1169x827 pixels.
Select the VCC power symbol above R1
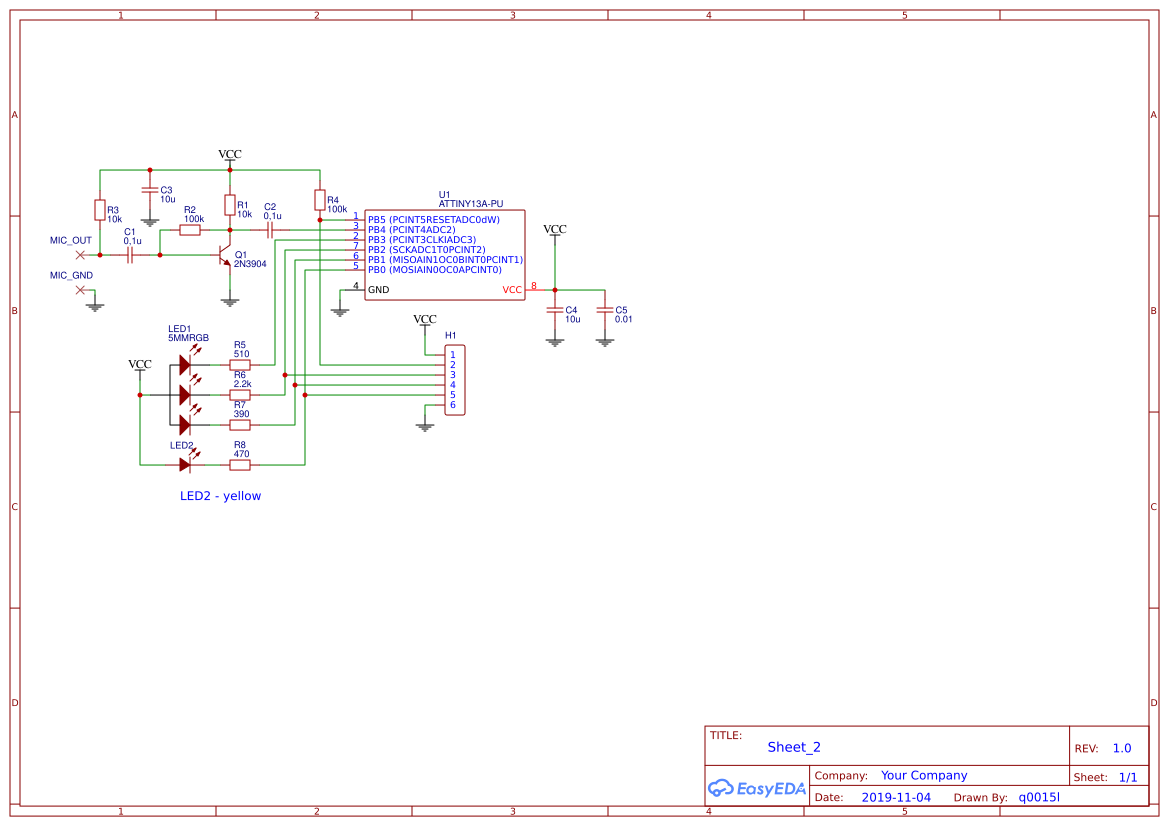[230, 155]
